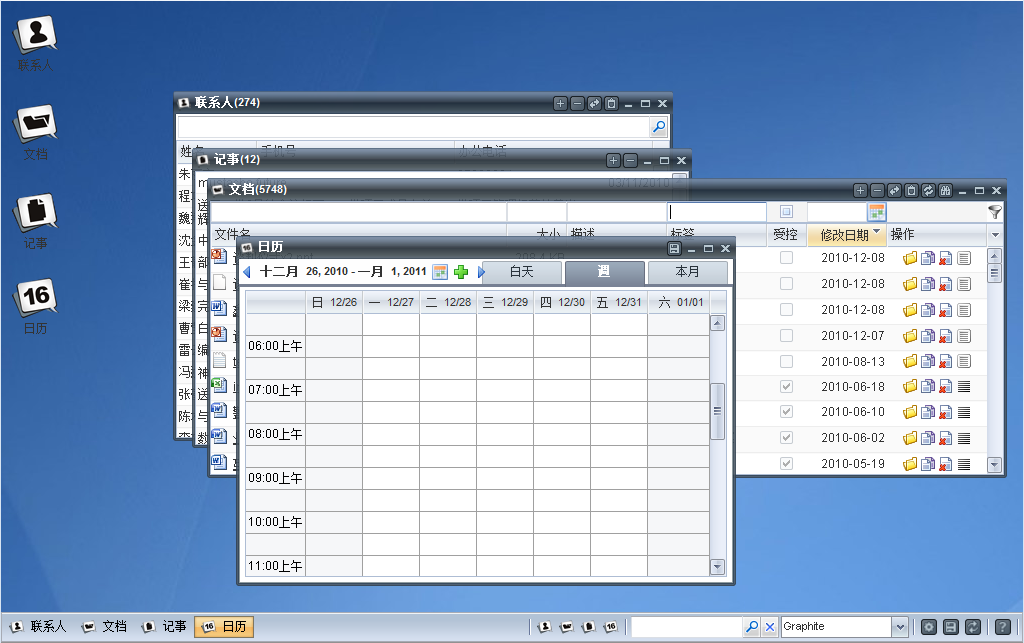The image size is (1024, 643).
Task: Click delete icon in 2010-08-13 row
Action: [945, 361]
